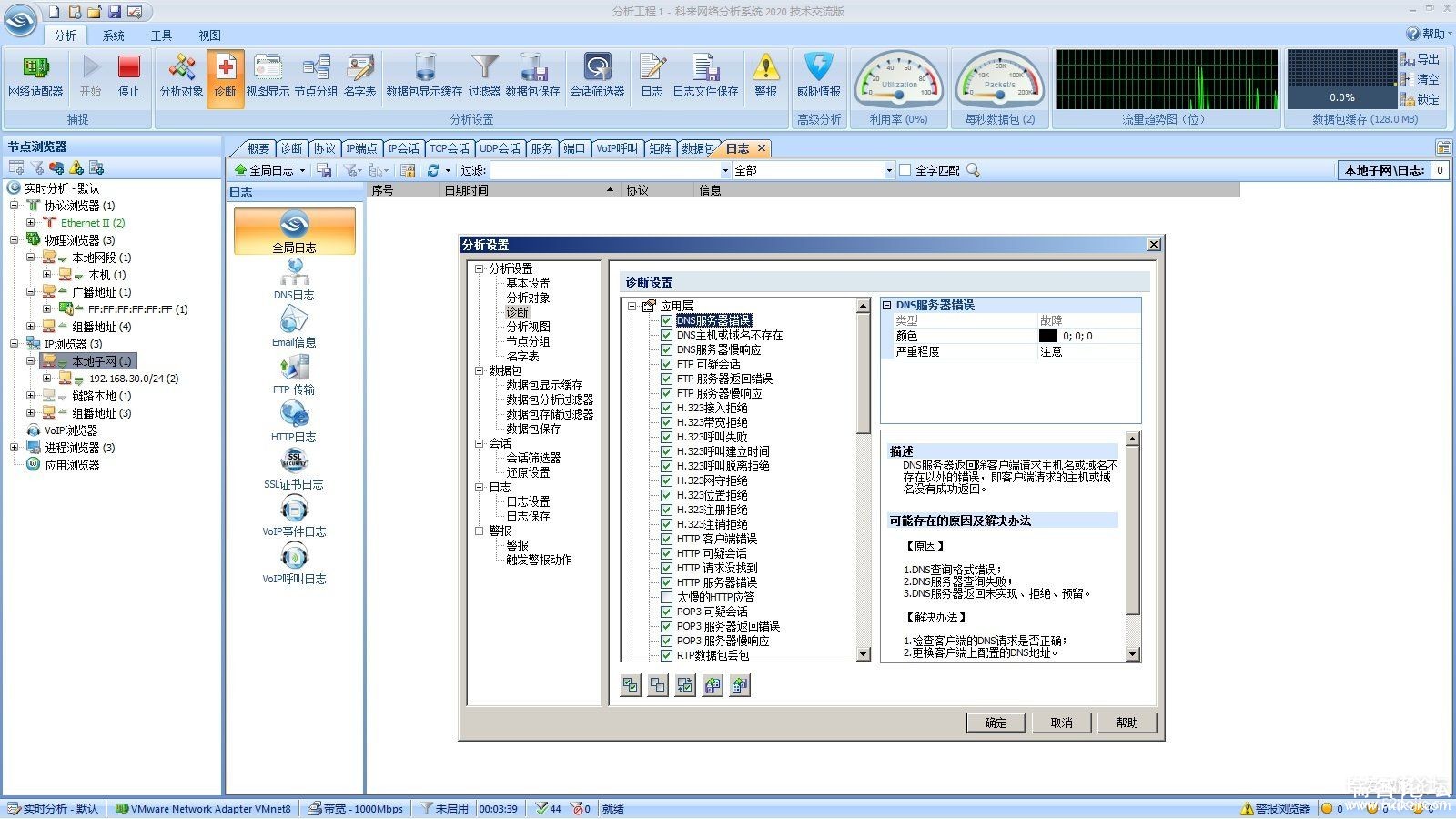This screenshot has width=1456, height=819.
Task: Switch to the TCP会话 tab
Action: (x=450, y=148)
